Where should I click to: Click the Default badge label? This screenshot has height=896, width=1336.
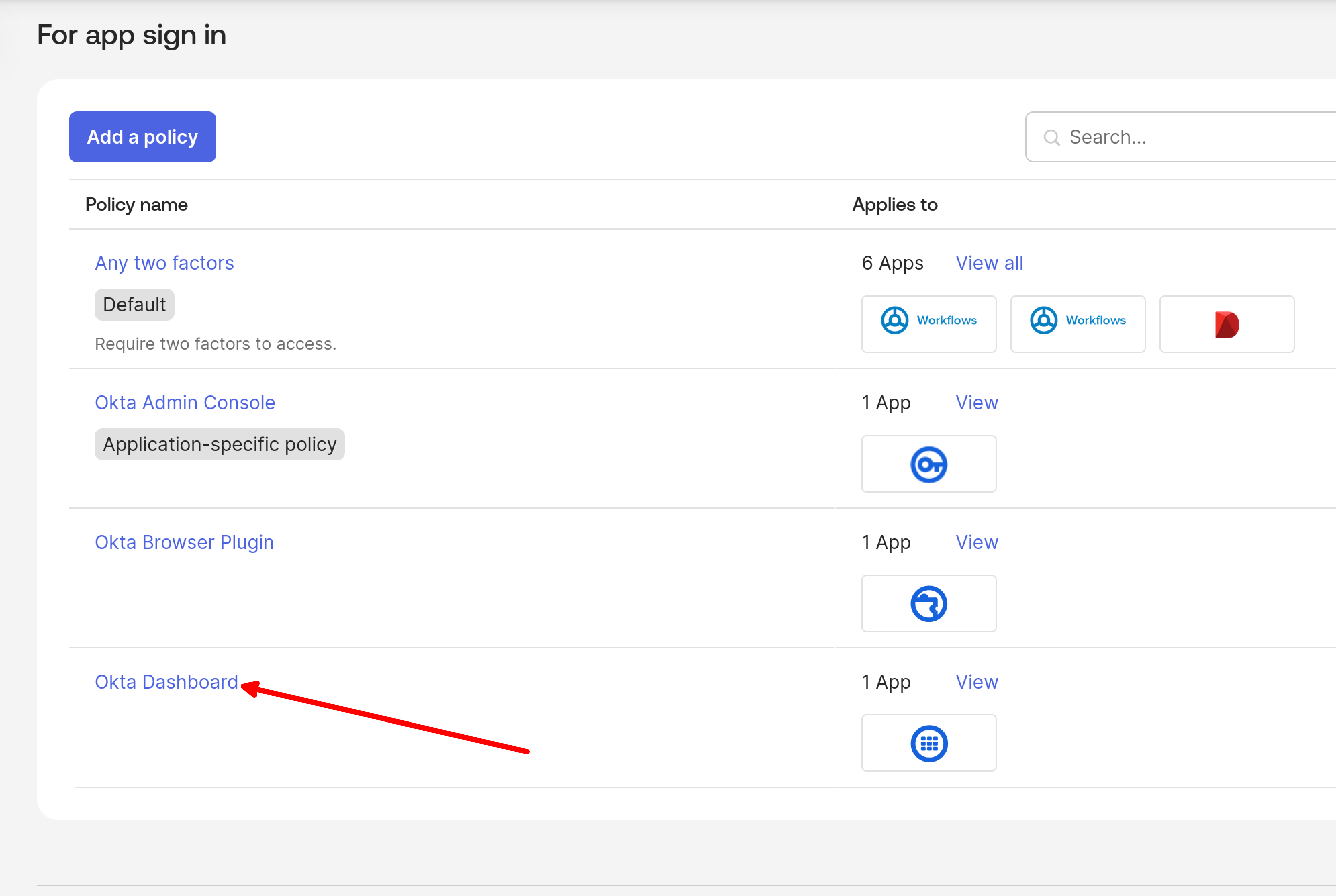coord(134,305)
